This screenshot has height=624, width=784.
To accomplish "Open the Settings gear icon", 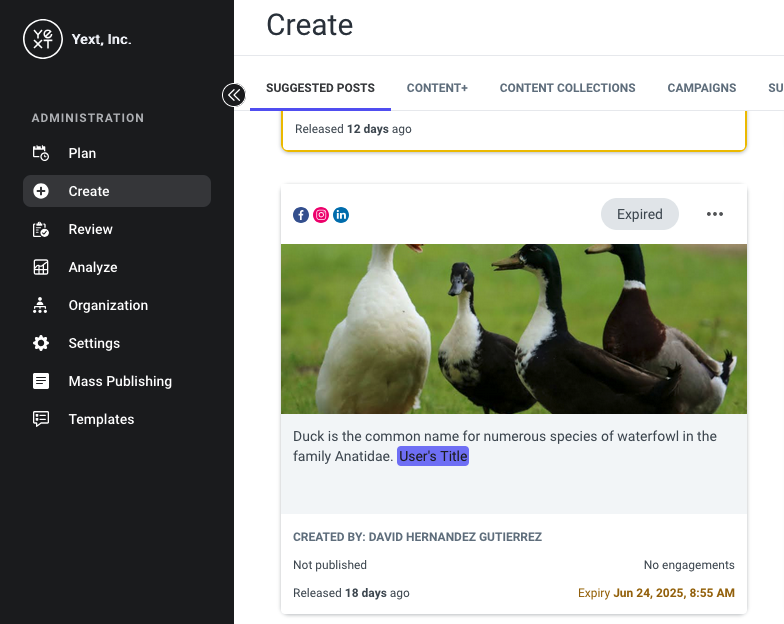I will click(40, 343).
